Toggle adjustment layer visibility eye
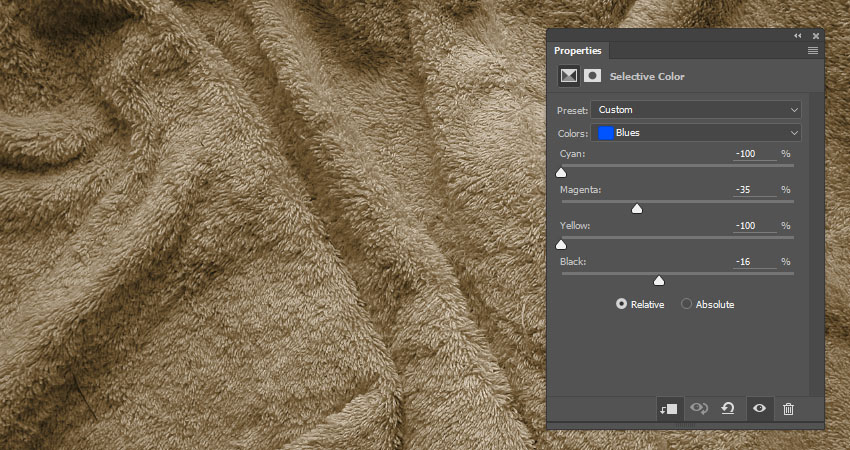Screen dimensions: 850x450 (759, 408)
